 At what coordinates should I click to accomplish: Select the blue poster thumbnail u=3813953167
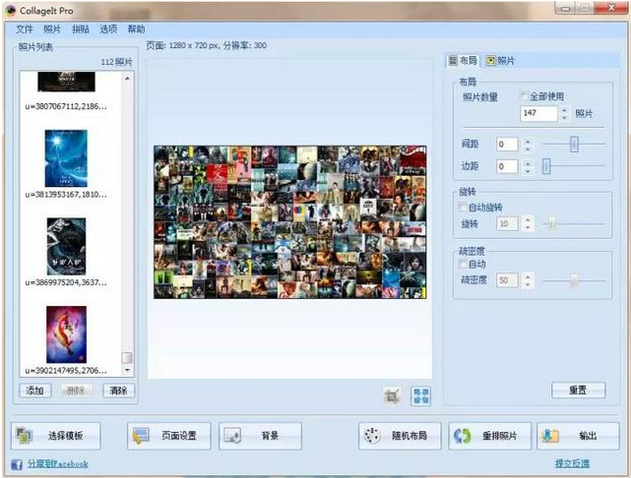(x=66, y=159)
